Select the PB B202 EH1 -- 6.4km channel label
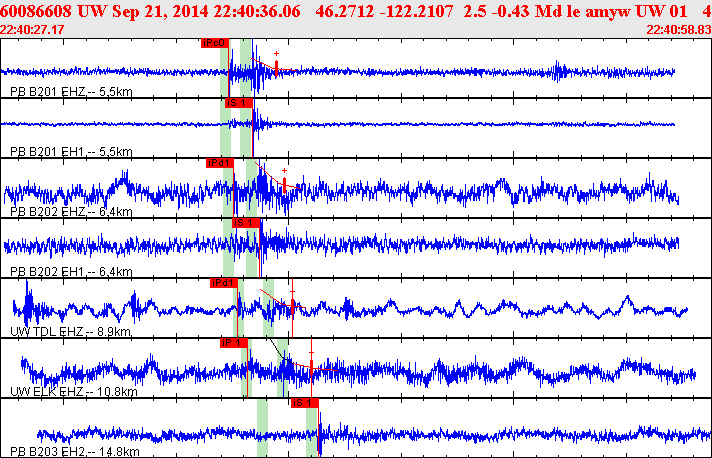The width and height of the screenshot is (712, 458). [71, 271]
